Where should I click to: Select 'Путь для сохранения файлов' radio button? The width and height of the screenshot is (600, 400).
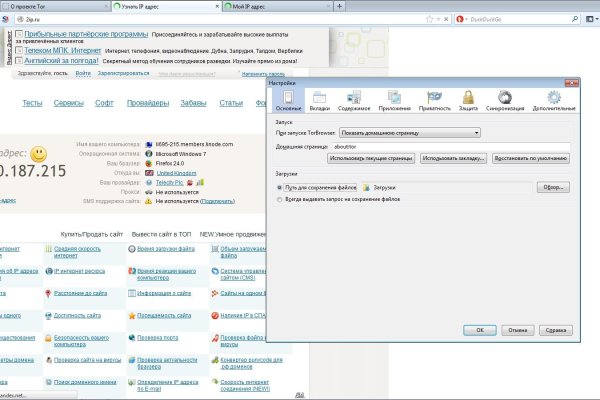[280, 187]
